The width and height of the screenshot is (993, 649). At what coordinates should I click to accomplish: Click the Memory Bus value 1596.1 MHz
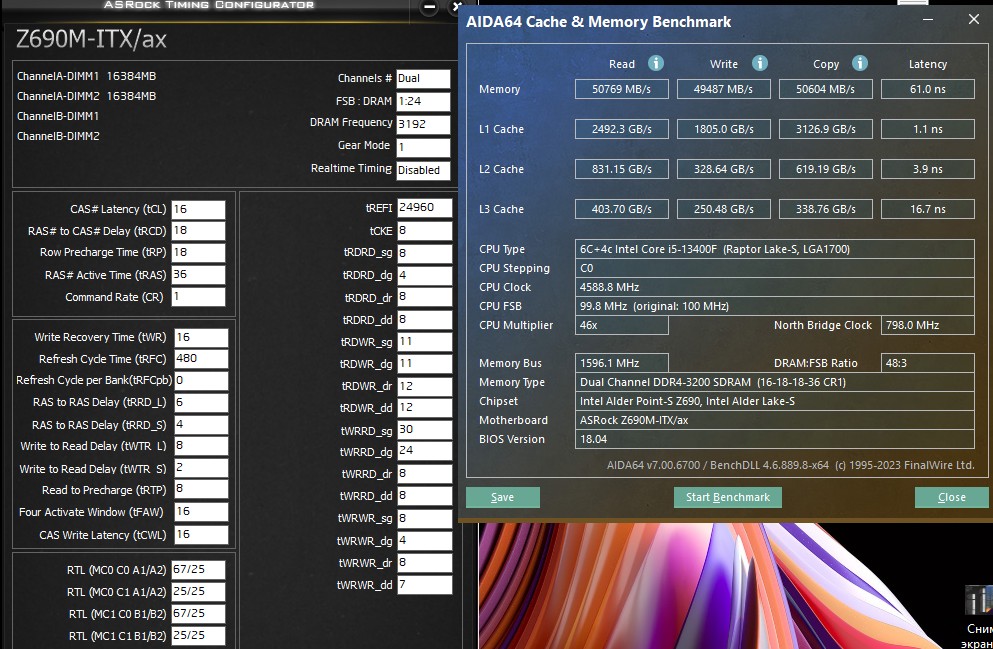[621, 363]
